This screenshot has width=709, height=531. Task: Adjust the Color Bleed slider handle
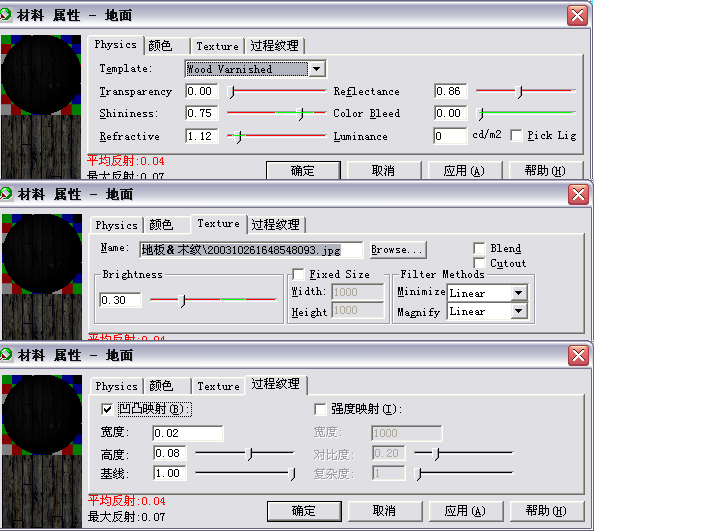pos(481,114)
